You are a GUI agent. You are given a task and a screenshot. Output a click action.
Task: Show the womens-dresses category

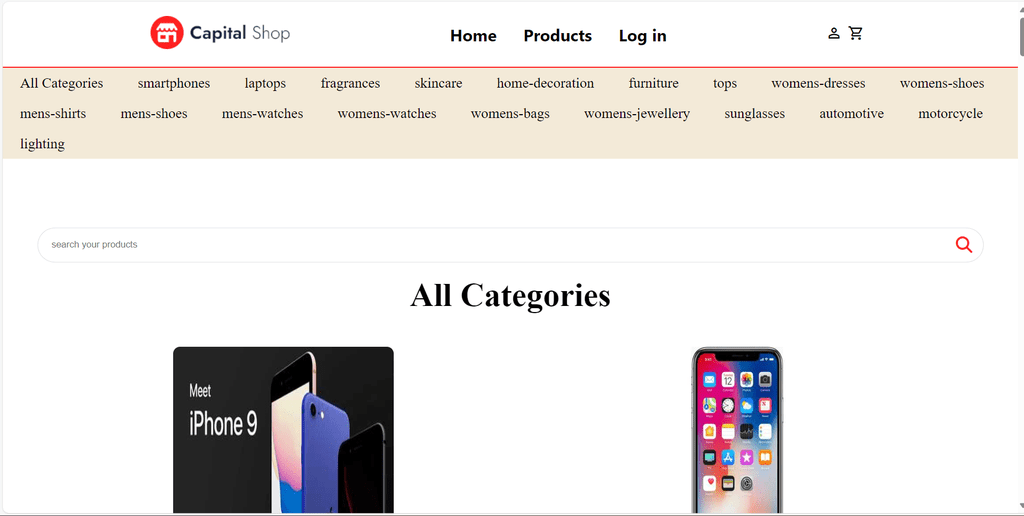818,84
